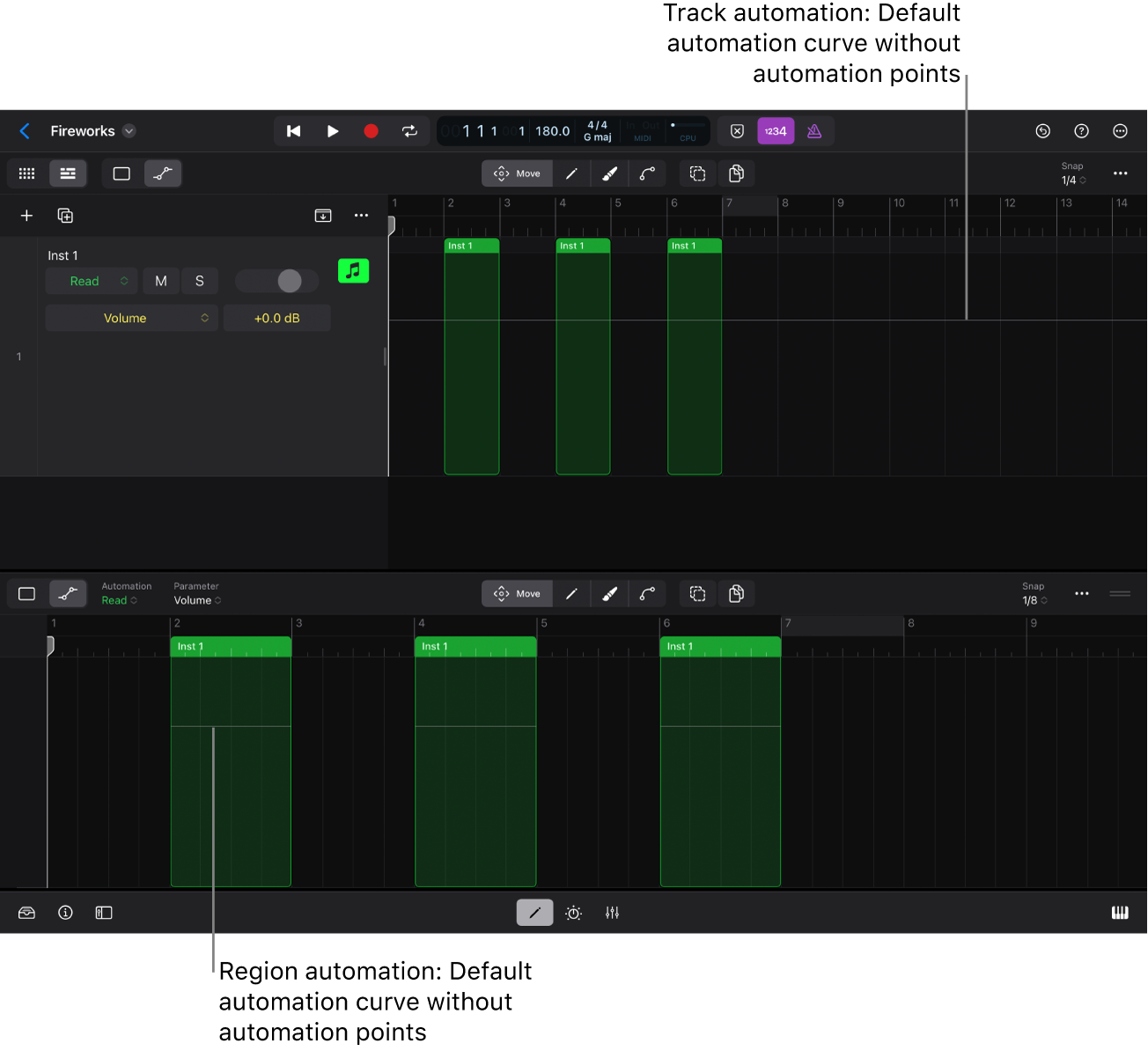1148x1051 pixels.
Task: Click bar 9 in the tracks ruler
Action: (x=841, y=203)
